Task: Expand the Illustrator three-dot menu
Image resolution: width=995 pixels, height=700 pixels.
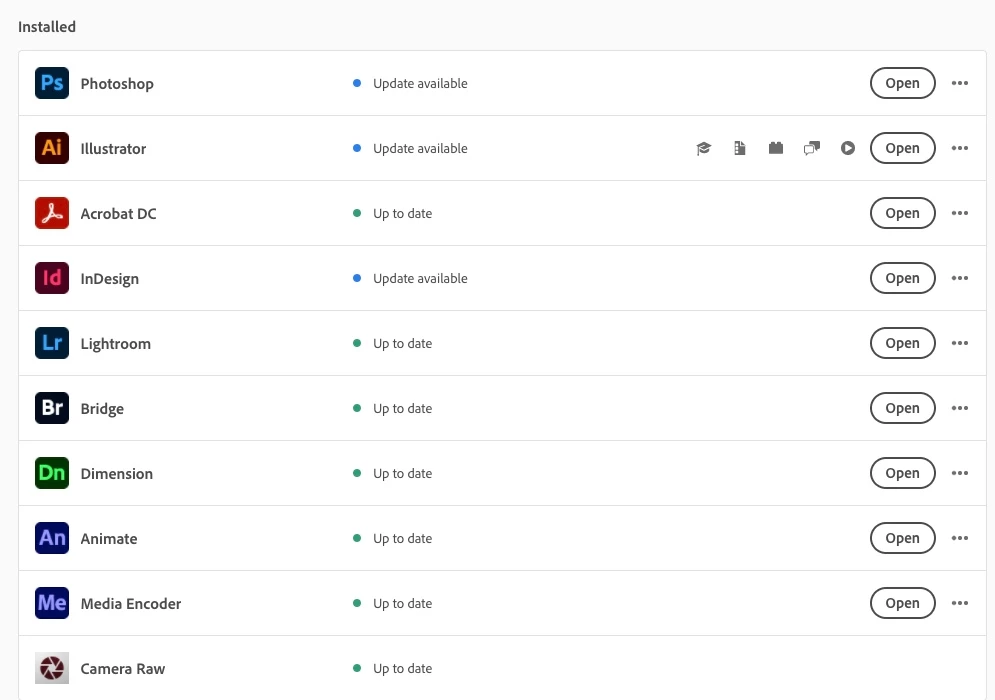Action: 960,148
